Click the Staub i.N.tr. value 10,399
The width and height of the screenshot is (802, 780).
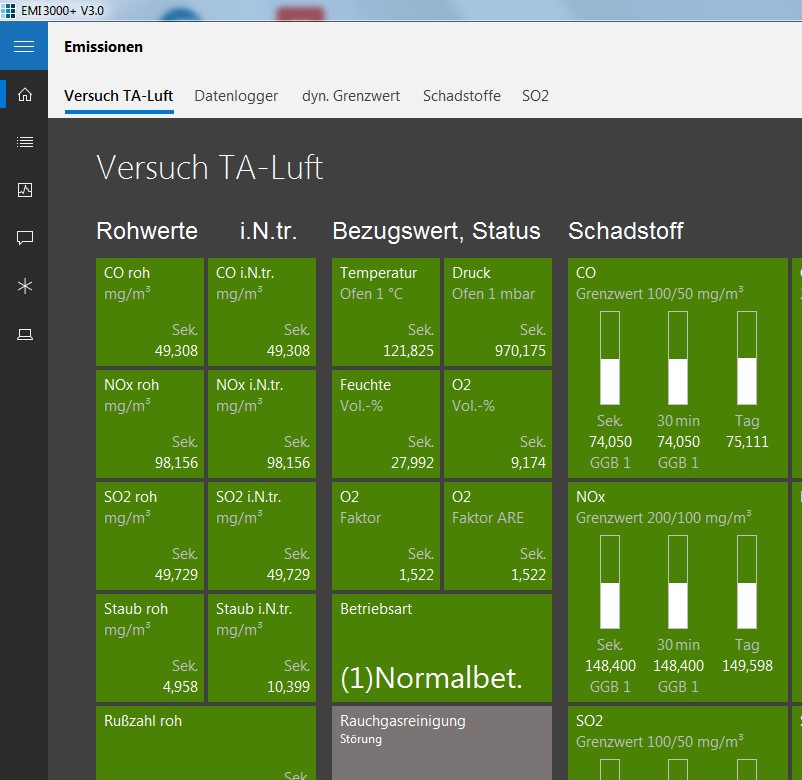pyautogui.click(x=288, y=686)
